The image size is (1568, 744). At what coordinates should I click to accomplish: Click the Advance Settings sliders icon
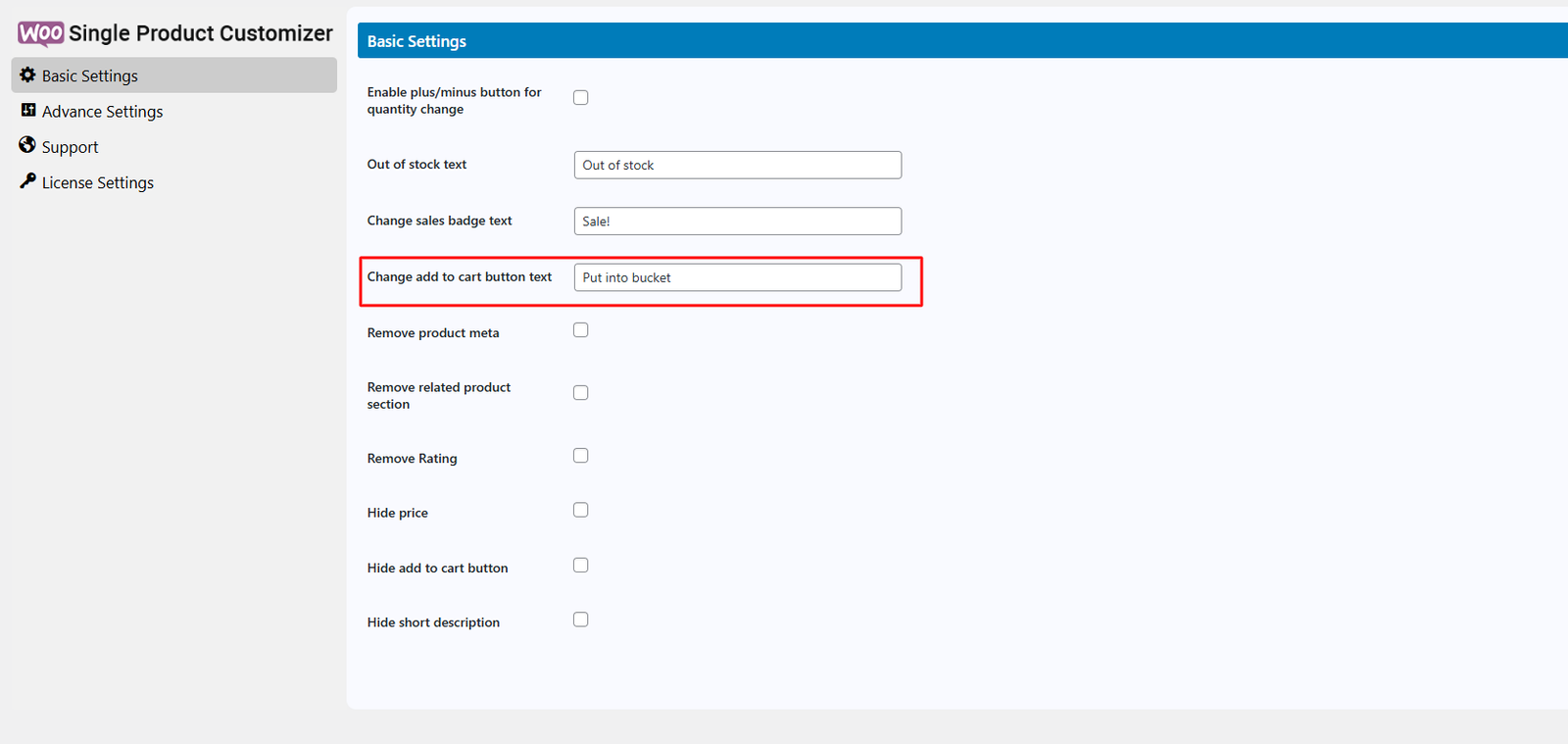[x=28, y=111]
